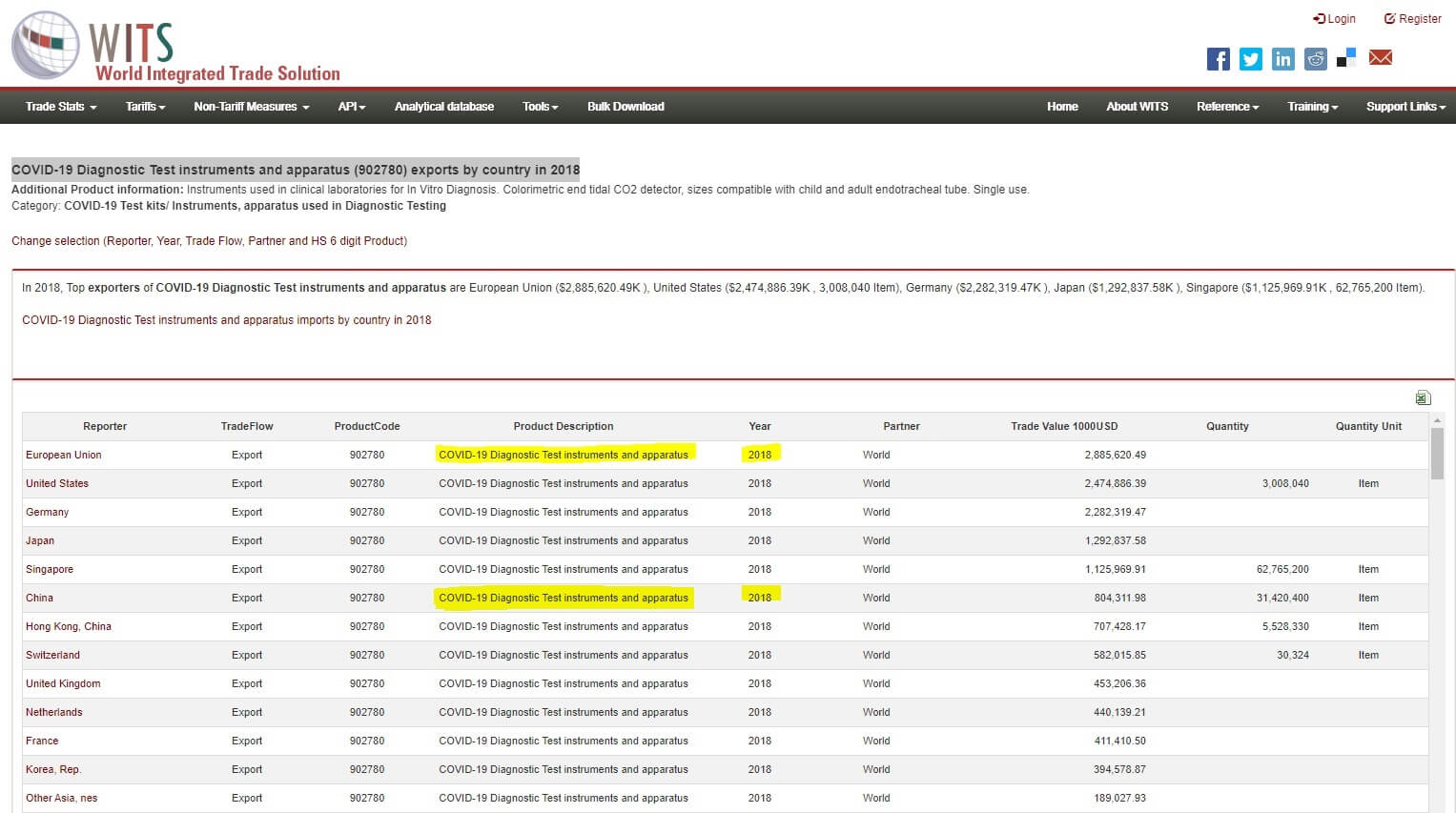Screen dimensions: 1456x813
Task: Click the Reddit share icon
Action: click(1315, 59)
